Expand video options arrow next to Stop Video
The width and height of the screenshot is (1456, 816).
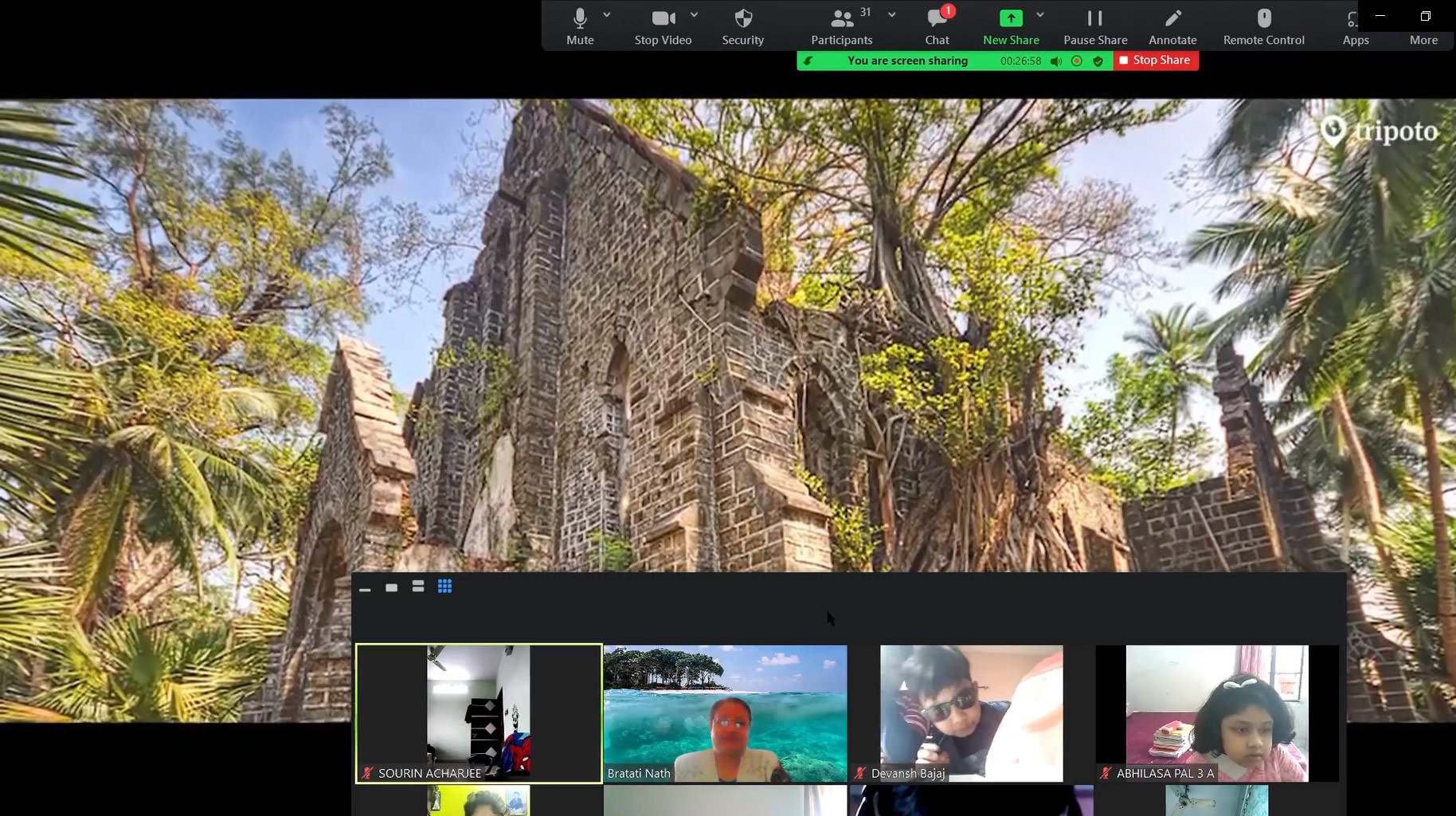point(694,15)
